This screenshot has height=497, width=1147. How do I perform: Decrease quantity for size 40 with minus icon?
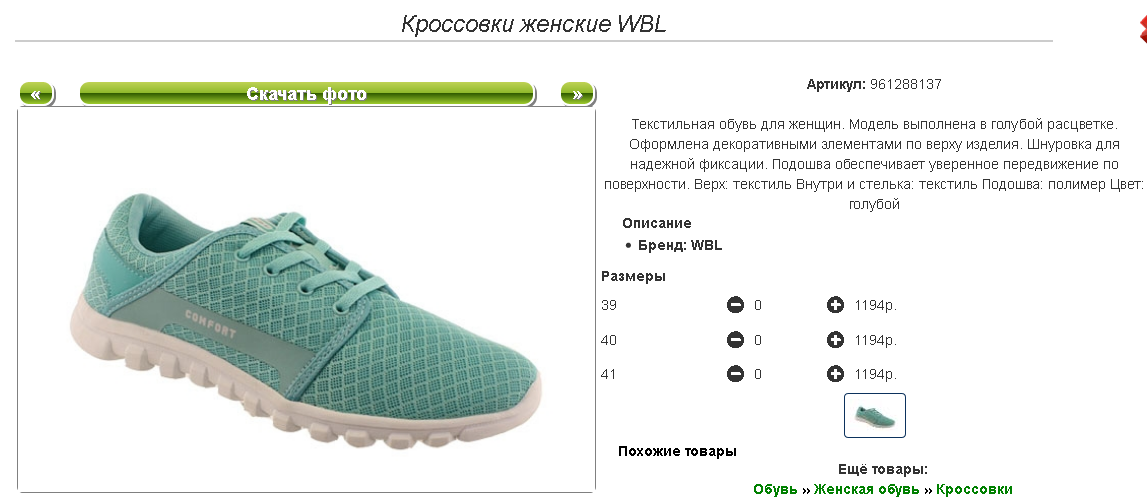click(x=735, y=340)
